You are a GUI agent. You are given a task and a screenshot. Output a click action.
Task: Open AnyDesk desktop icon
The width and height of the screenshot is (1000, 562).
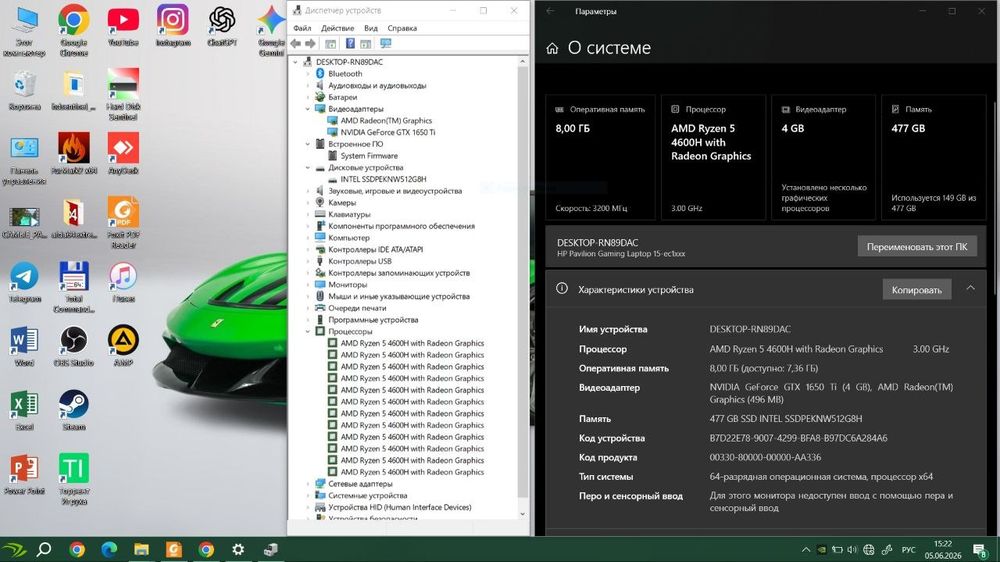click(x=123, y=153)
